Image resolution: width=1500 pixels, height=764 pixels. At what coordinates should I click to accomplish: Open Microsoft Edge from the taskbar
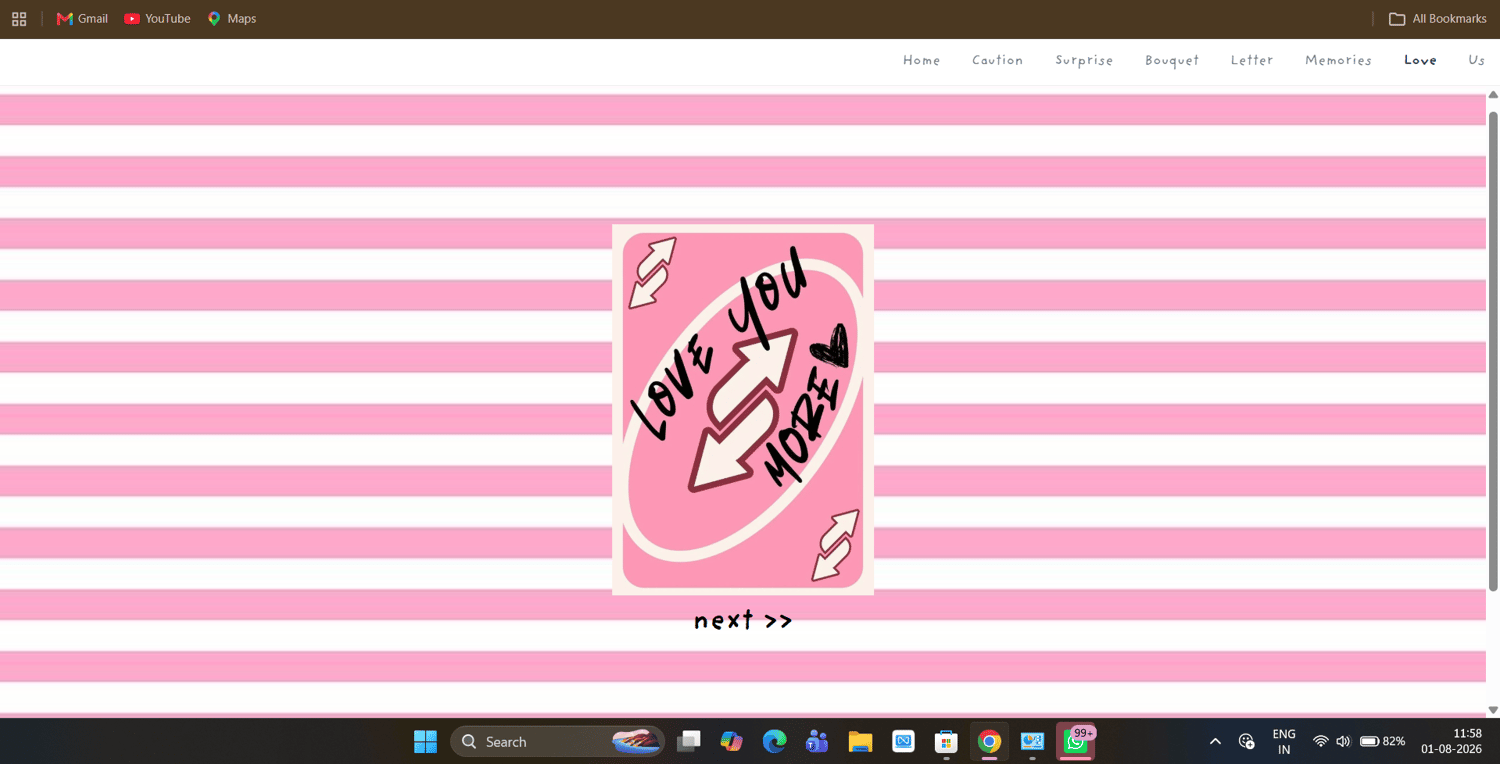click(x=775, y=742)
